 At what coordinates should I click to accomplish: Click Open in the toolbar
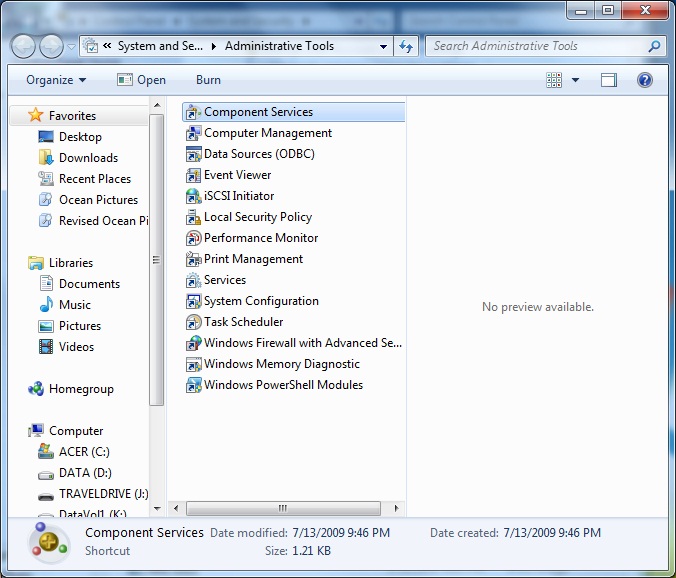click(x=141, y=80)
